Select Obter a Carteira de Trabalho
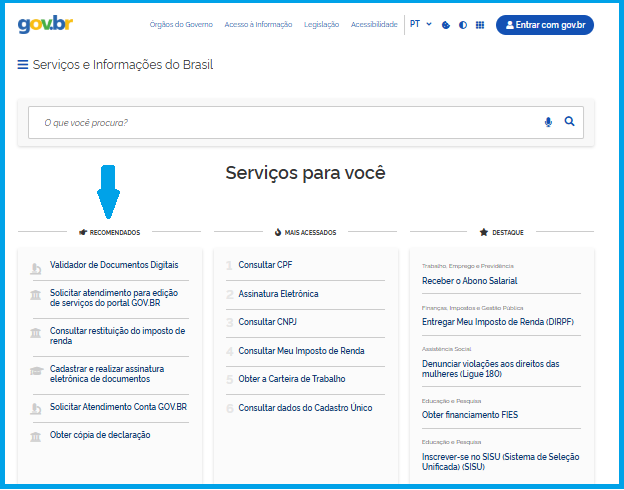The width and height of the screenshot is (624, 490). pos(292,379)
